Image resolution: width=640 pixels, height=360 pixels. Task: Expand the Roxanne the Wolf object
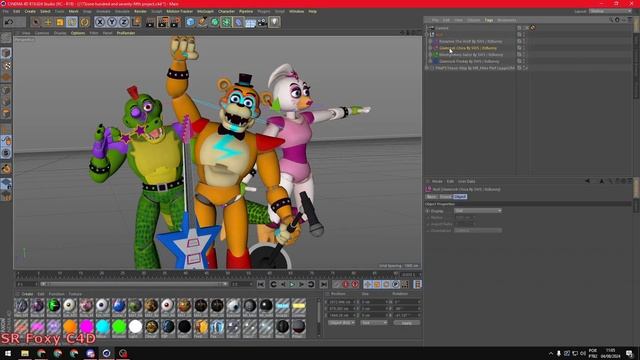(x=430, y=41)
